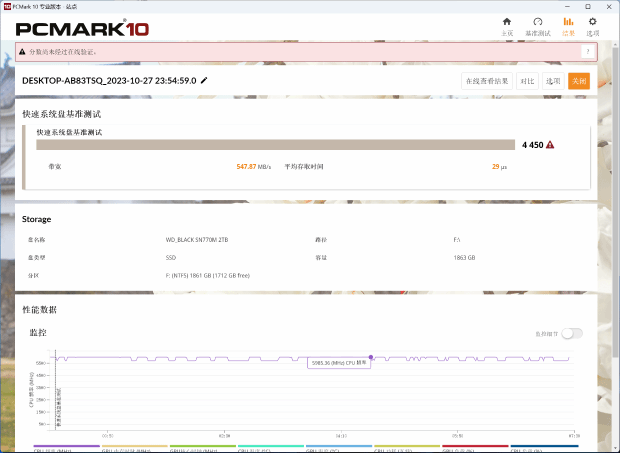Click the dark blue legend color bar
620x453 pixels.
pyautogui.click(x=544, y=446)
